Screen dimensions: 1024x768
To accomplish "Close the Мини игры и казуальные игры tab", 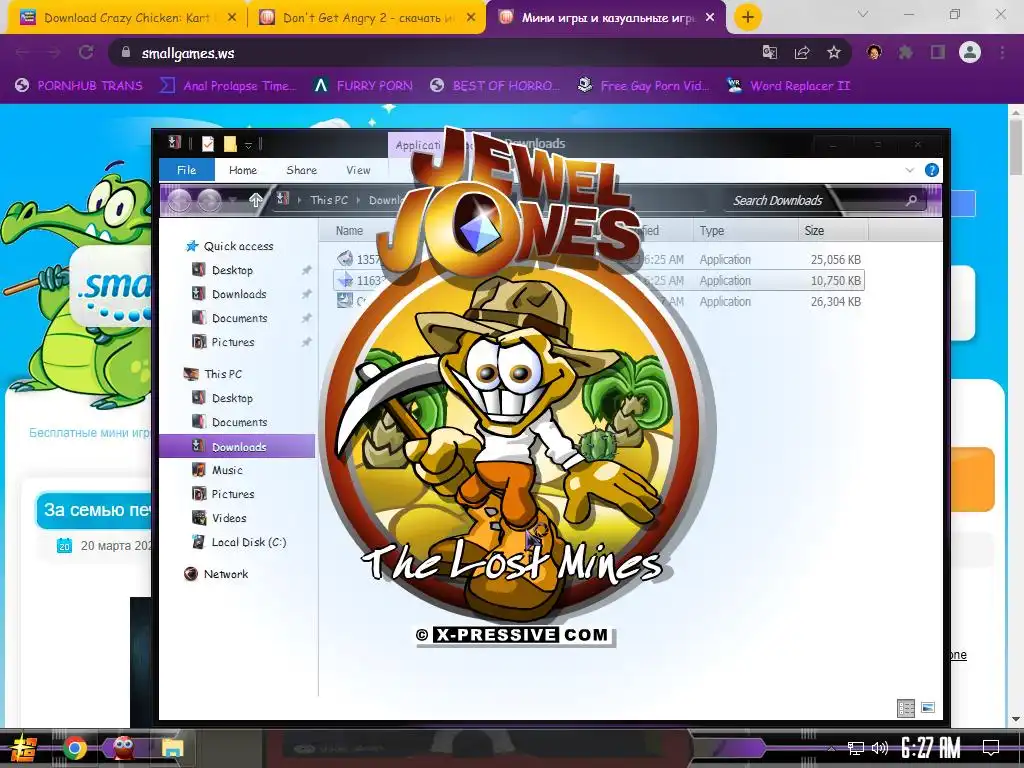I will [x=710, y=18].
